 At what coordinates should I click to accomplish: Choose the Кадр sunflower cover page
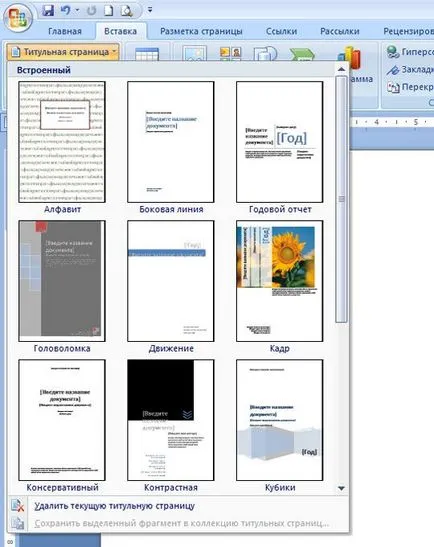click(x=279, y=281)
